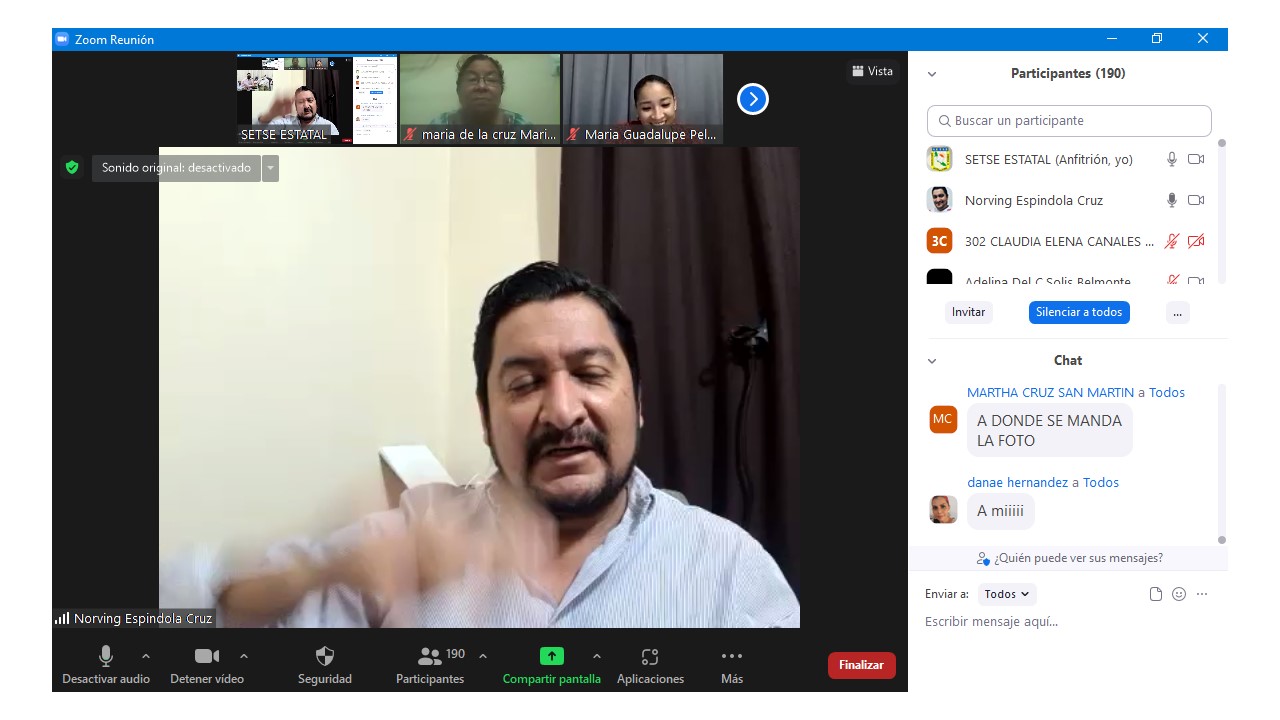Screen dimensions: 1280x720
Task: Click the muted mic icon on Maria Guadalupe thumbnail
Action: pos(573,134)
